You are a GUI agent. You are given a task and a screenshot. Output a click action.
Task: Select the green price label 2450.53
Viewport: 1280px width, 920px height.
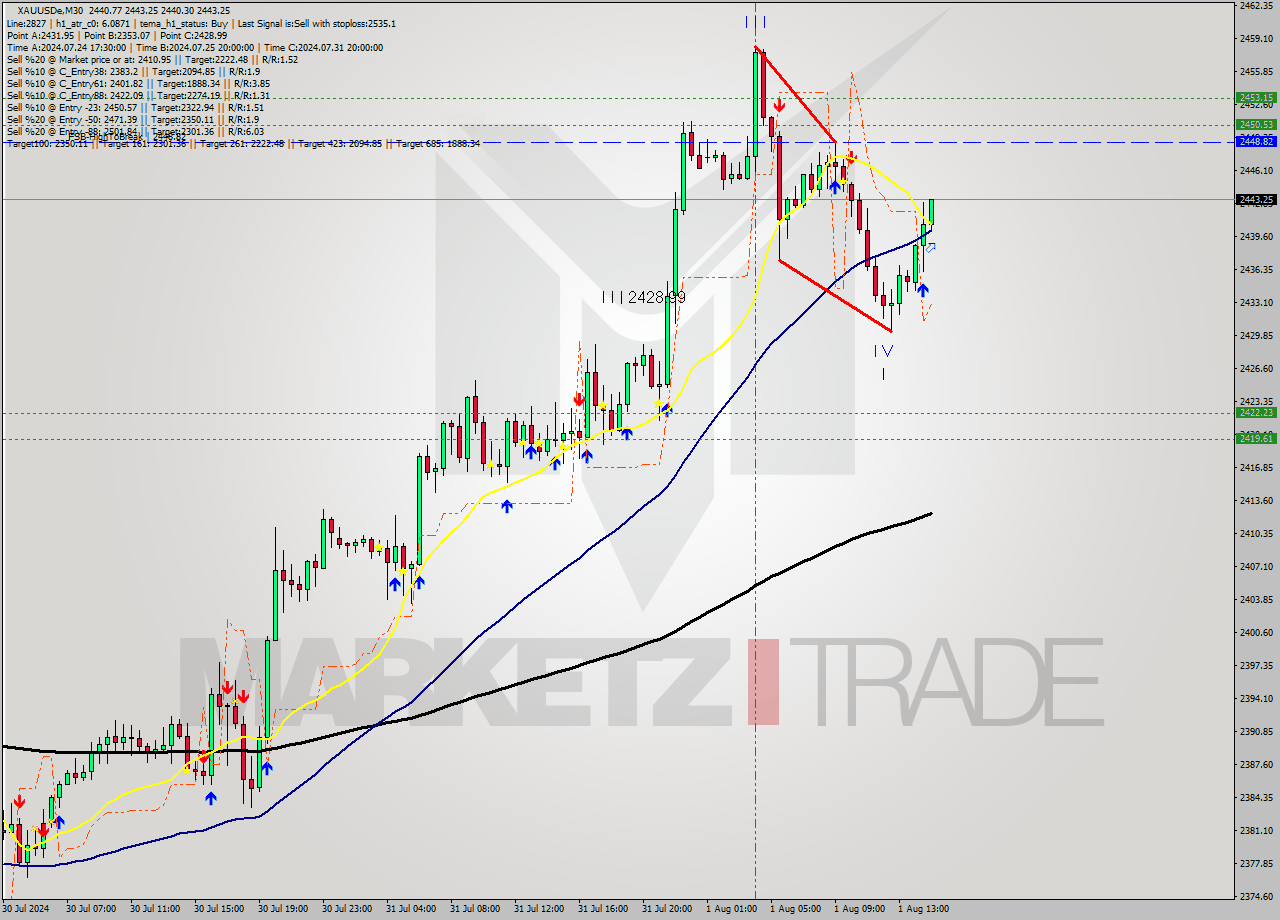point(1256,125)
